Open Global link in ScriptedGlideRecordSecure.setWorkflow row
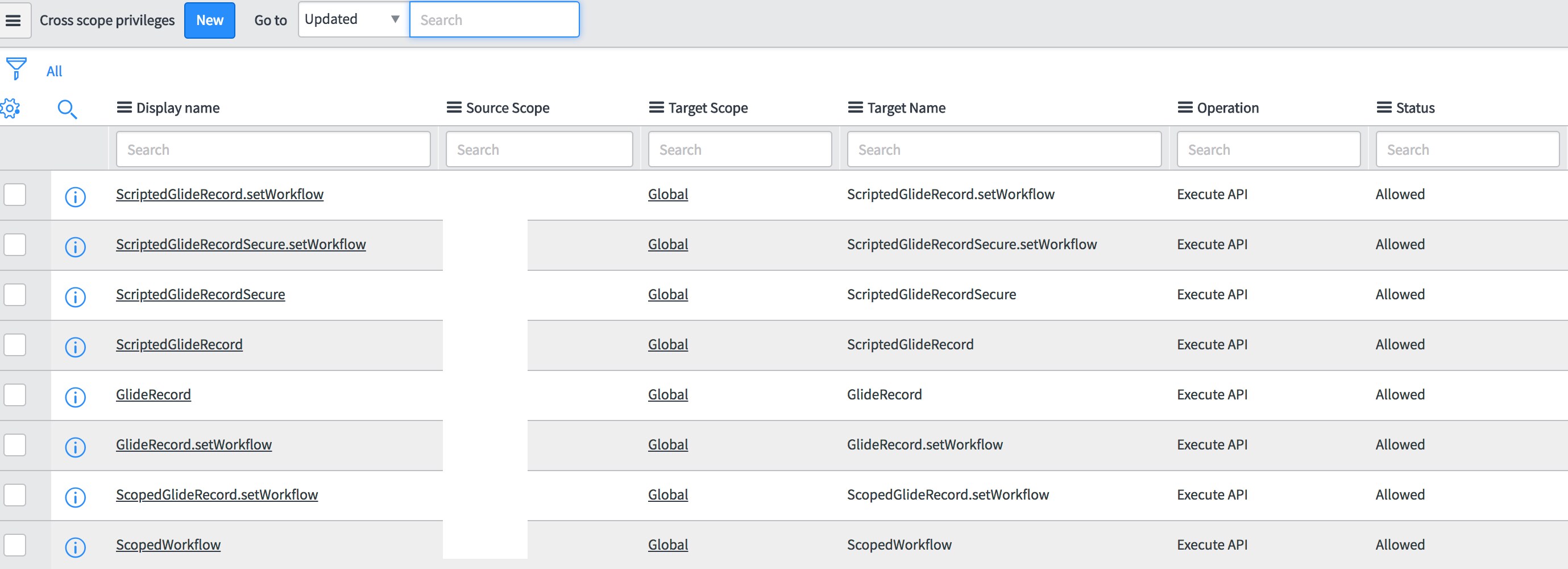Viewport: 1568px width, 569px height. coord(668,244)
